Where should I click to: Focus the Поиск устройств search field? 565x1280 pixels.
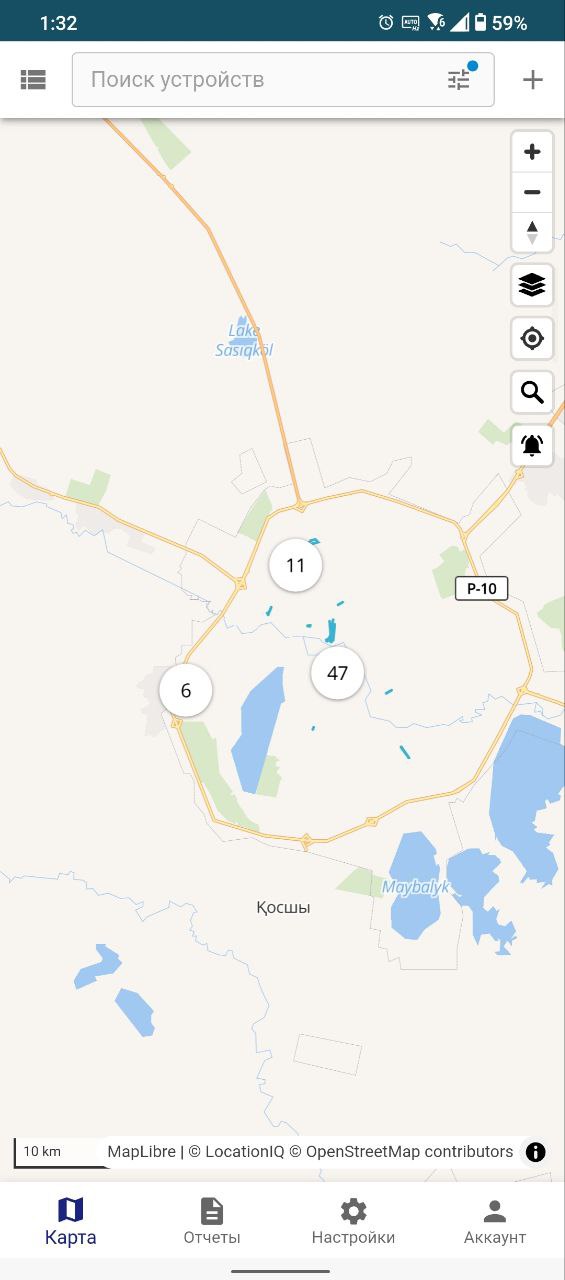coord(266,79)
